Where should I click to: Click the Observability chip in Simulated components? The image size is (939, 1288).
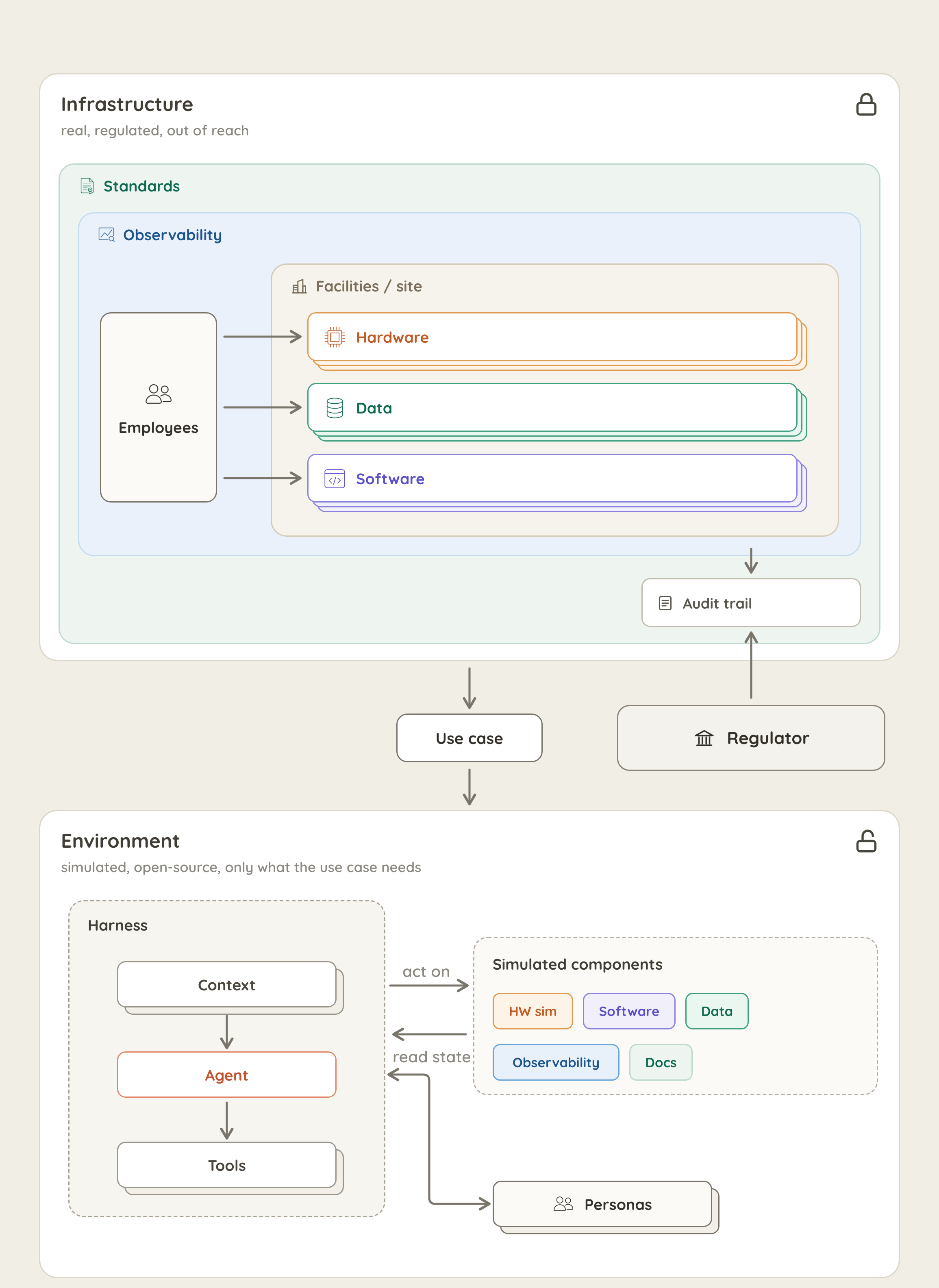pos(556,1062)
